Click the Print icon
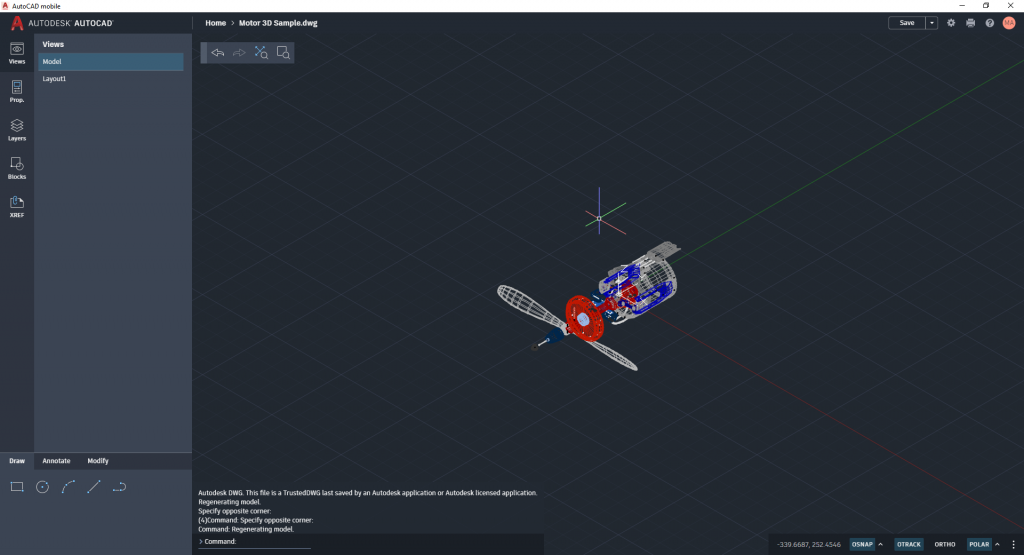This screenshot has width=1024, height=555. pyautogui.click(x=970, y=23)
